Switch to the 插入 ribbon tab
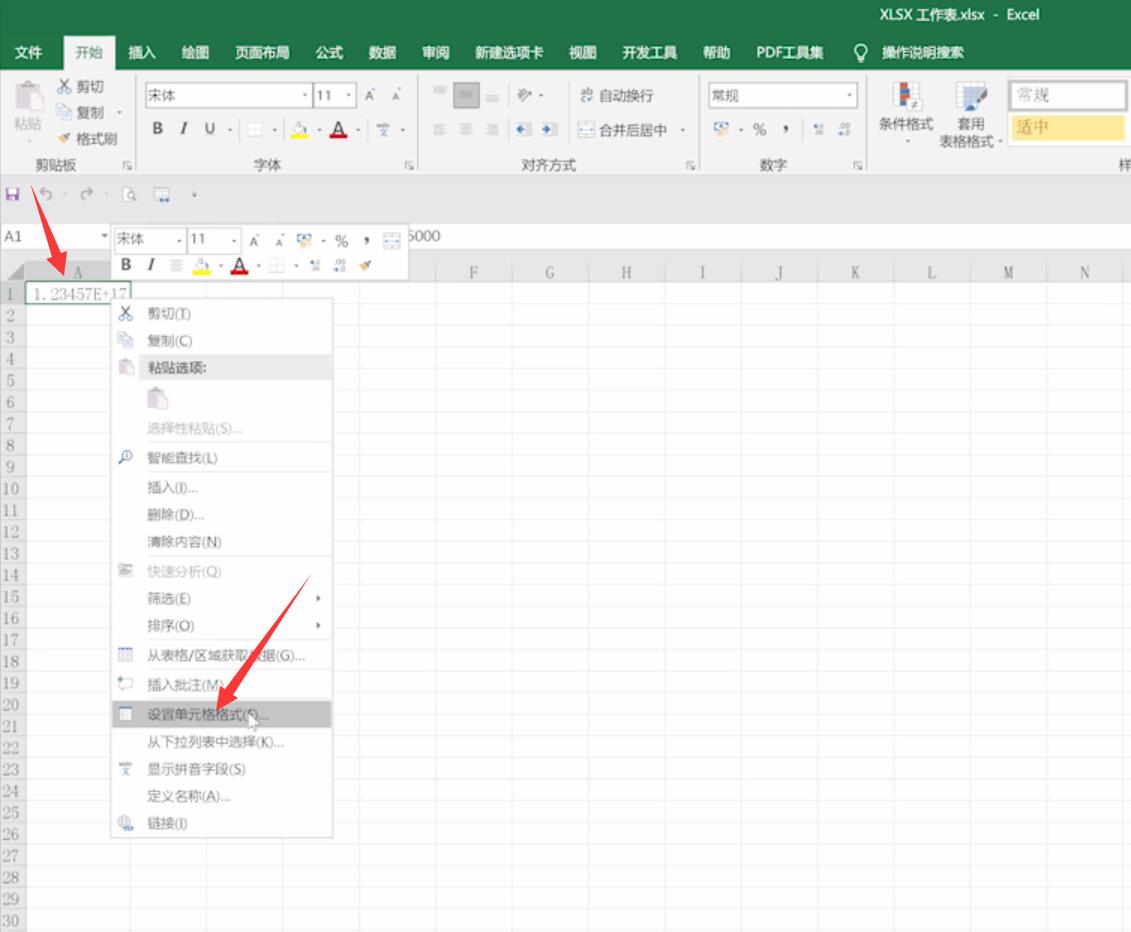Screen dimensions: 1131x932 [141, 53]
